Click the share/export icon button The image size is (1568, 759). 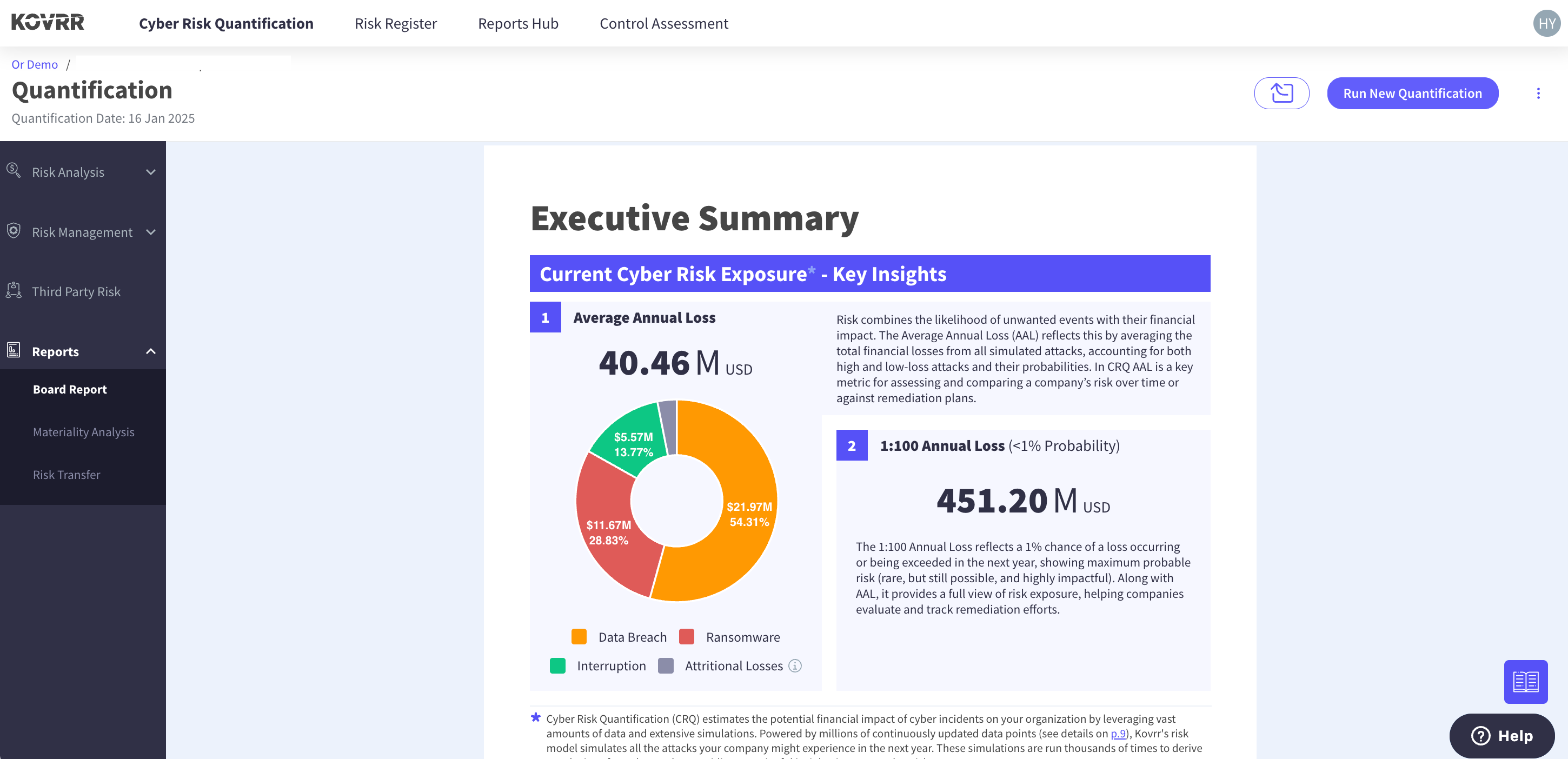(1281, 93)
